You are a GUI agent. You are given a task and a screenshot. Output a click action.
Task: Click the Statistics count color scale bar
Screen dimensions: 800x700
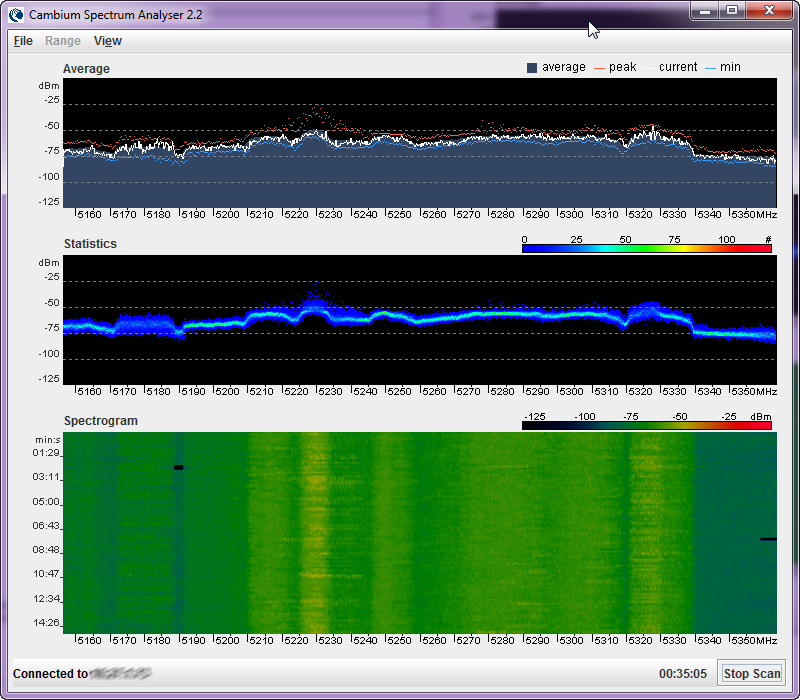tap(647, 249)
